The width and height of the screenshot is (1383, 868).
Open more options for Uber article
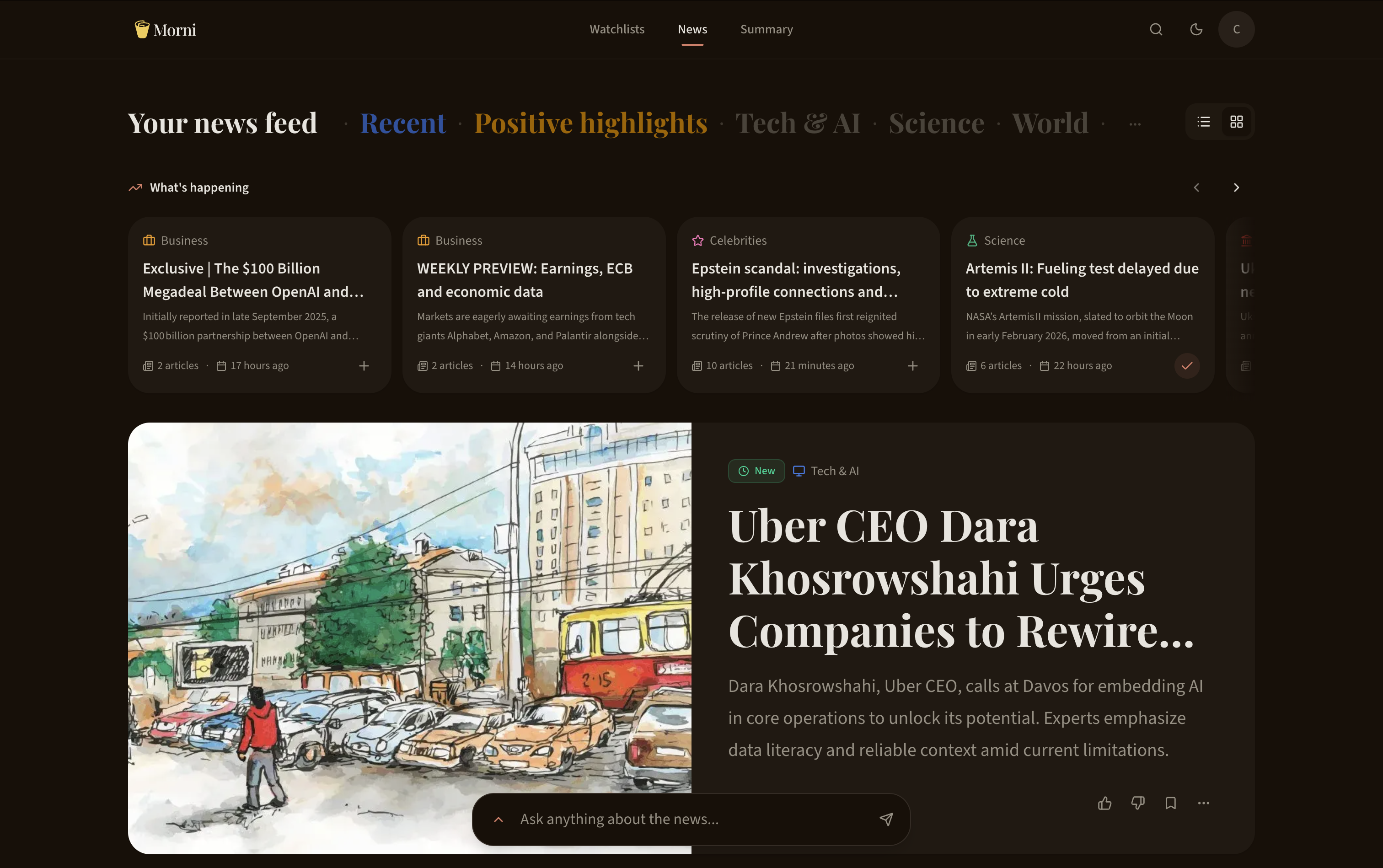(x=1203, y=803)
